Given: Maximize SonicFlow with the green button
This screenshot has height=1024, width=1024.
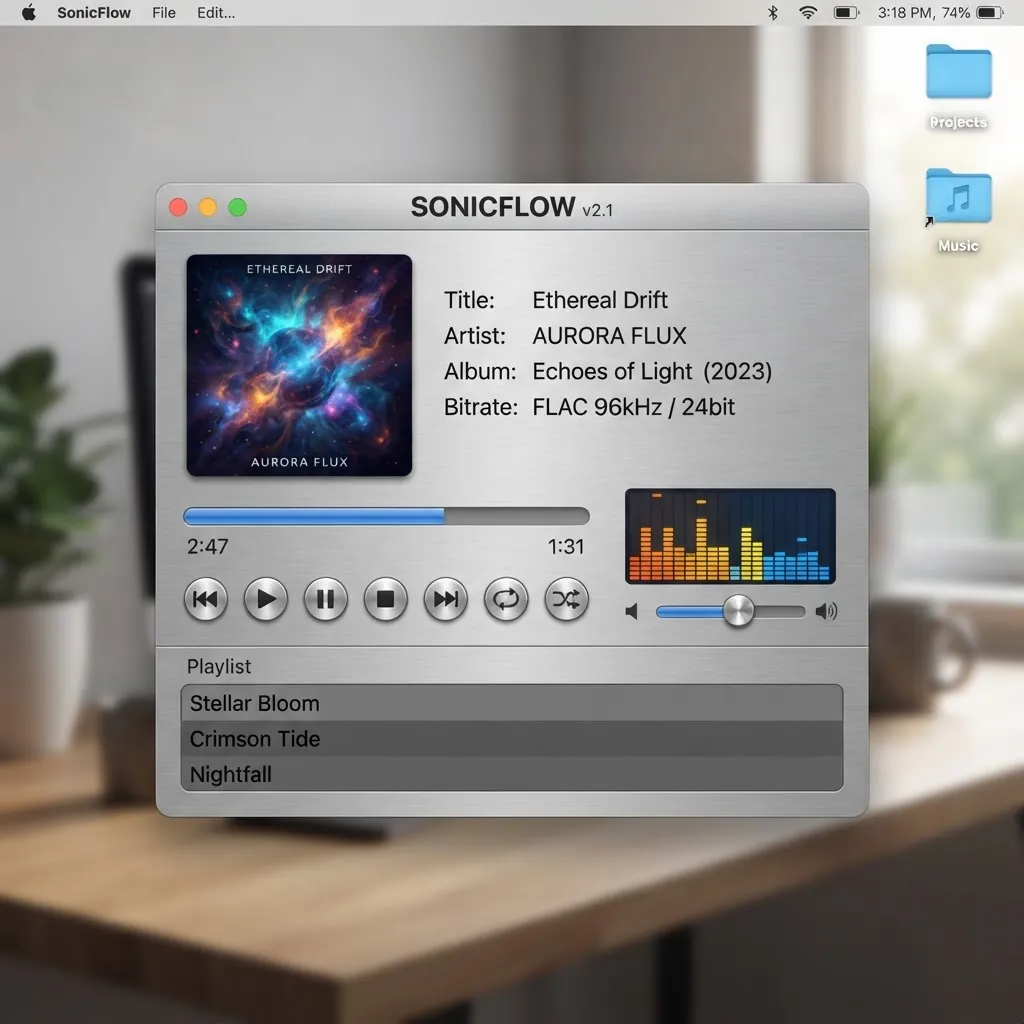Looking at the screenshot, I should click(x=238, y=207).
